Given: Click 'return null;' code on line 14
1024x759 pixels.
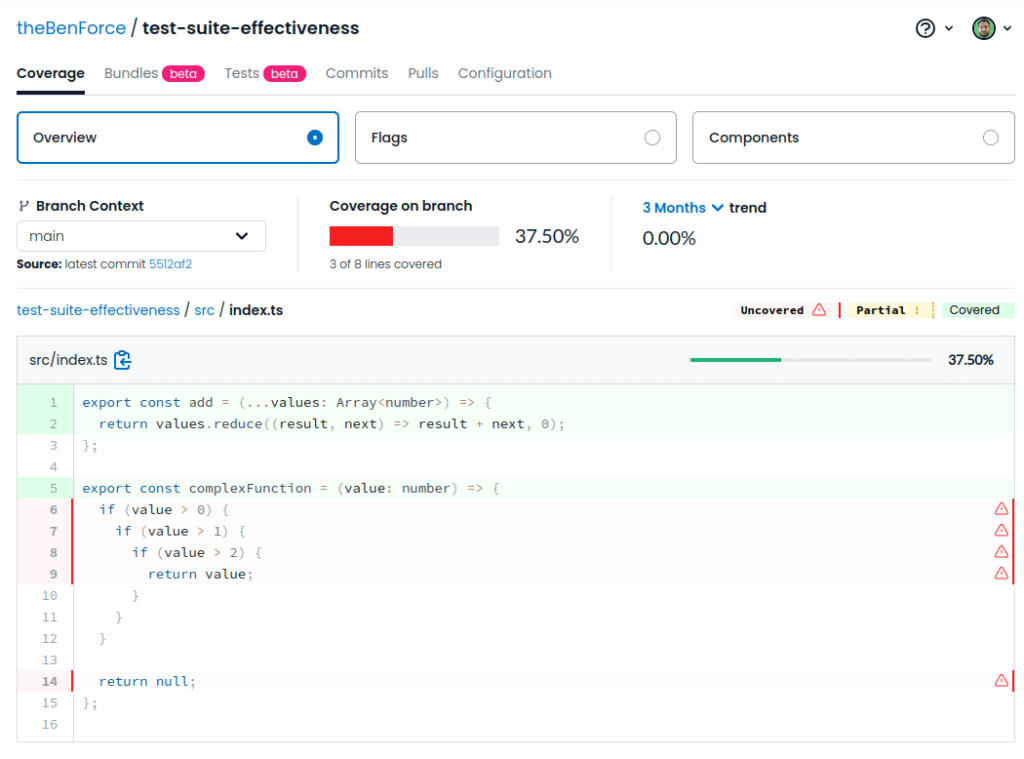Looking at the screenshot, I should (147, 681).
